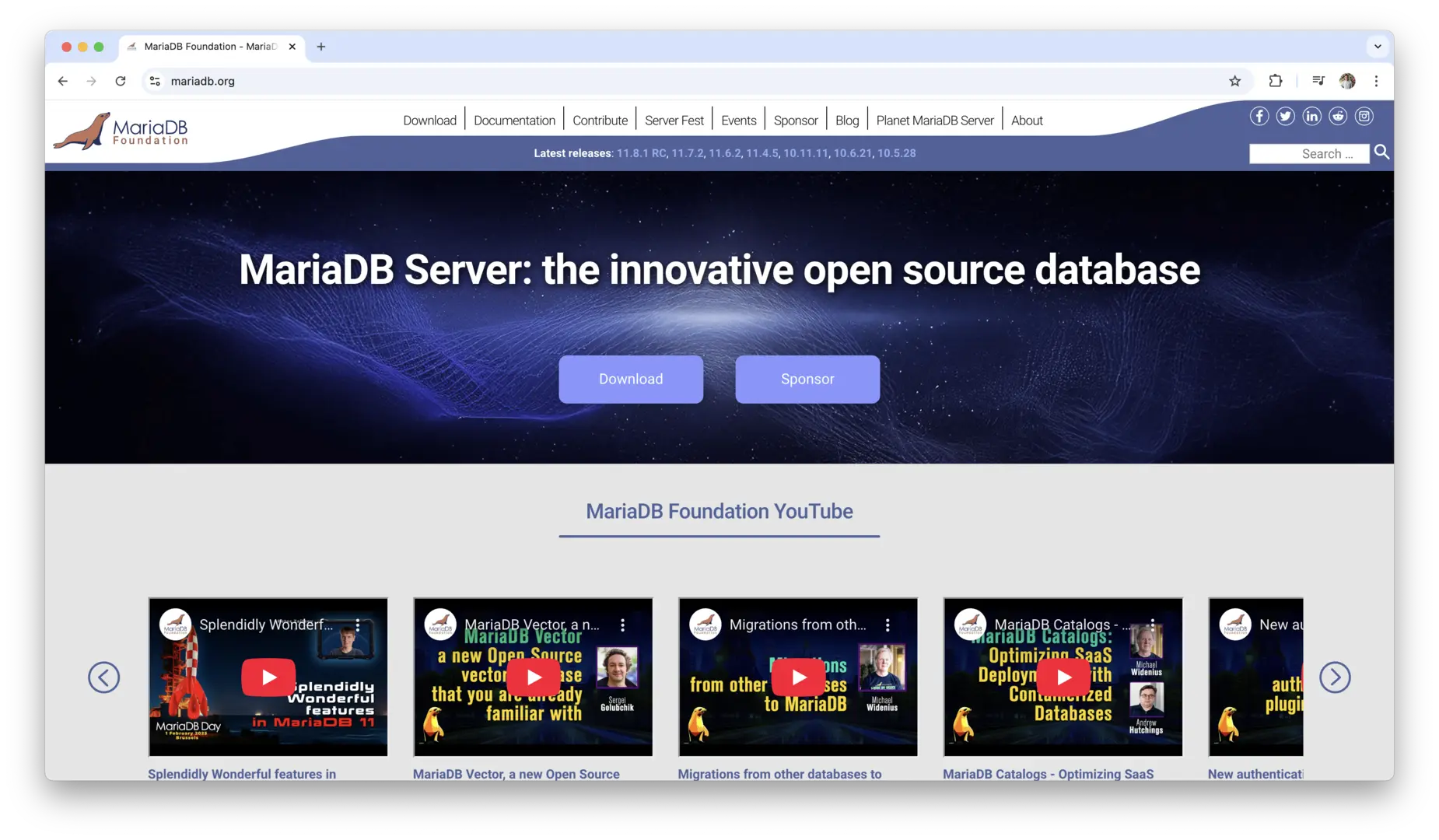
Task: Open MariaDB Foundation Facebook page
Action: click(x=1259, y=117)
